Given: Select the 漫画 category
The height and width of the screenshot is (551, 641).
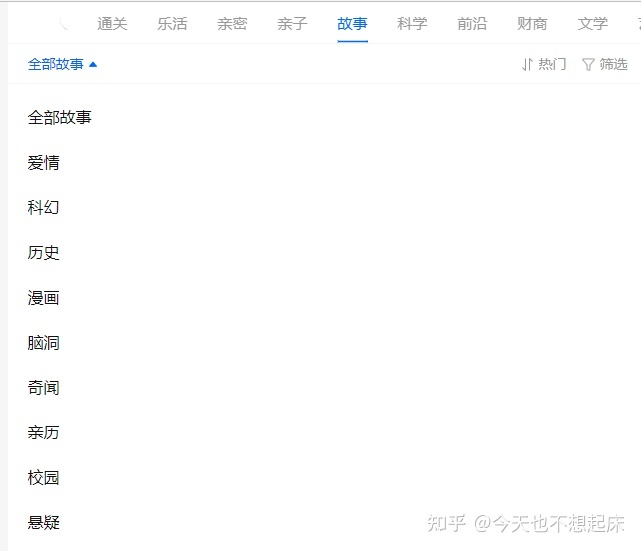Looking at the screenshot, I should (x=43, y=298).
